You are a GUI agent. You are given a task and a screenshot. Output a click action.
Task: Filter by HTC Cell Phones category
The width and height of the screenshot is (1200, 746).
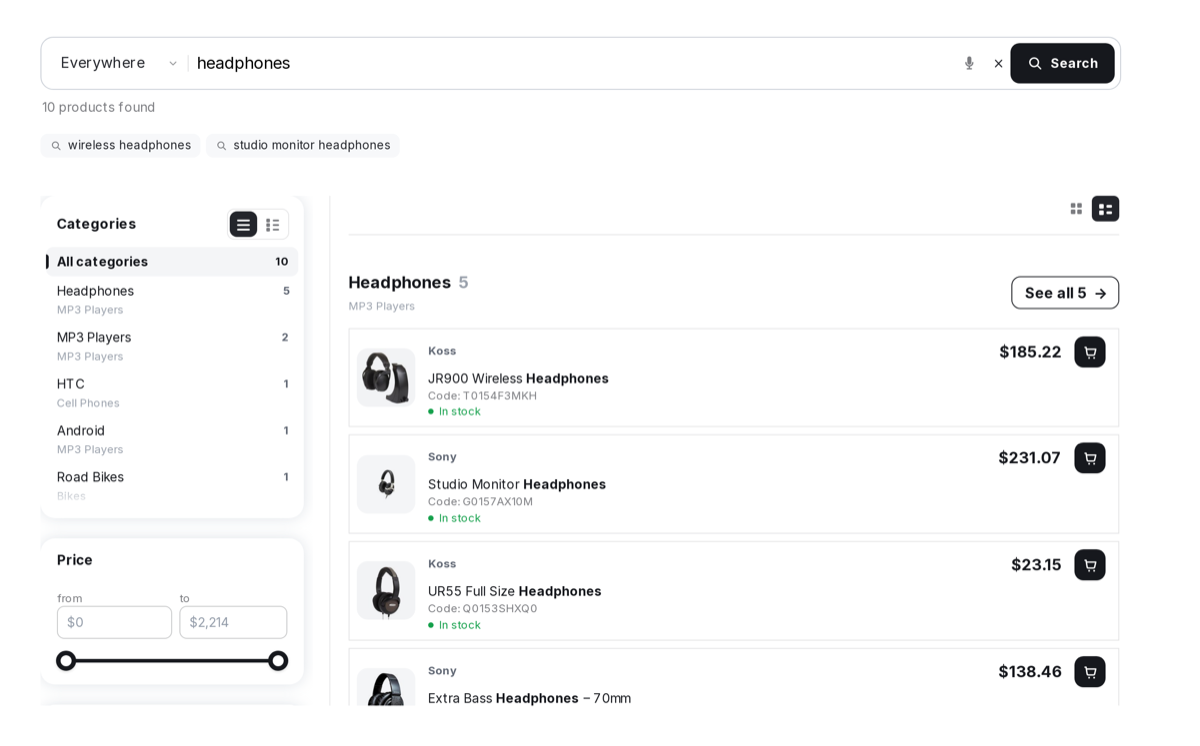172,393
